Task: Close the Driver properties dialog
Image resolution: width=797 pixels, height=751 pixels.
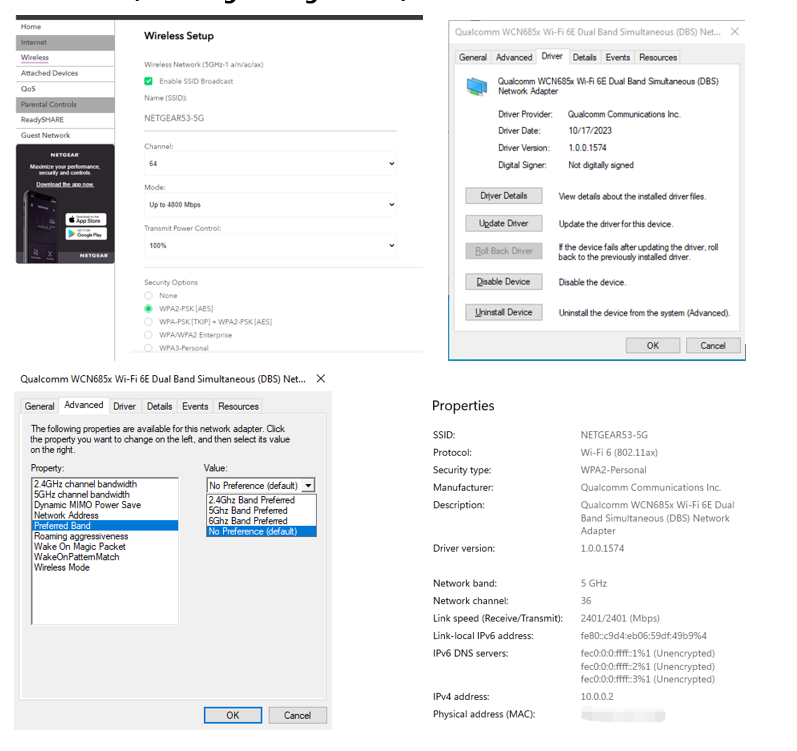Action: pyautogui.click(x=734, y=32)
